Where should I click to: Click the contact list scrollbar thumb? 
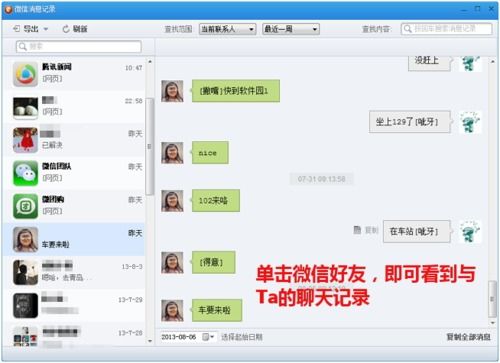[x=150, y=147]
